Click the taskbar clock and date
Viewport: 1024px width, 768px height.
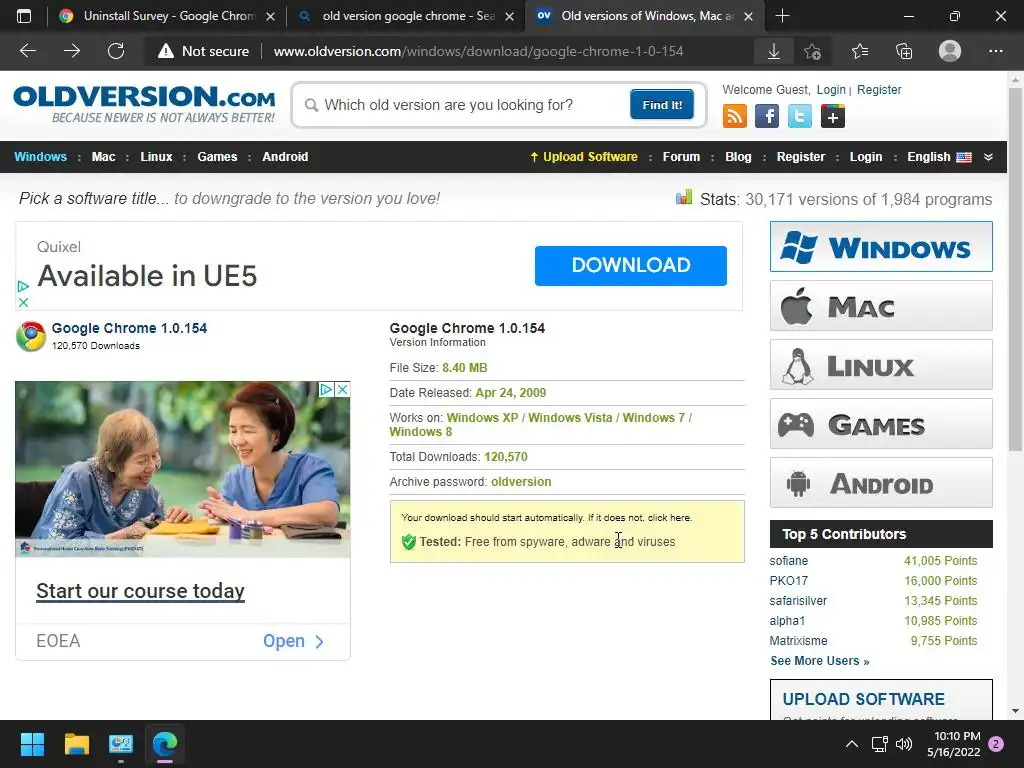point(953,744)
